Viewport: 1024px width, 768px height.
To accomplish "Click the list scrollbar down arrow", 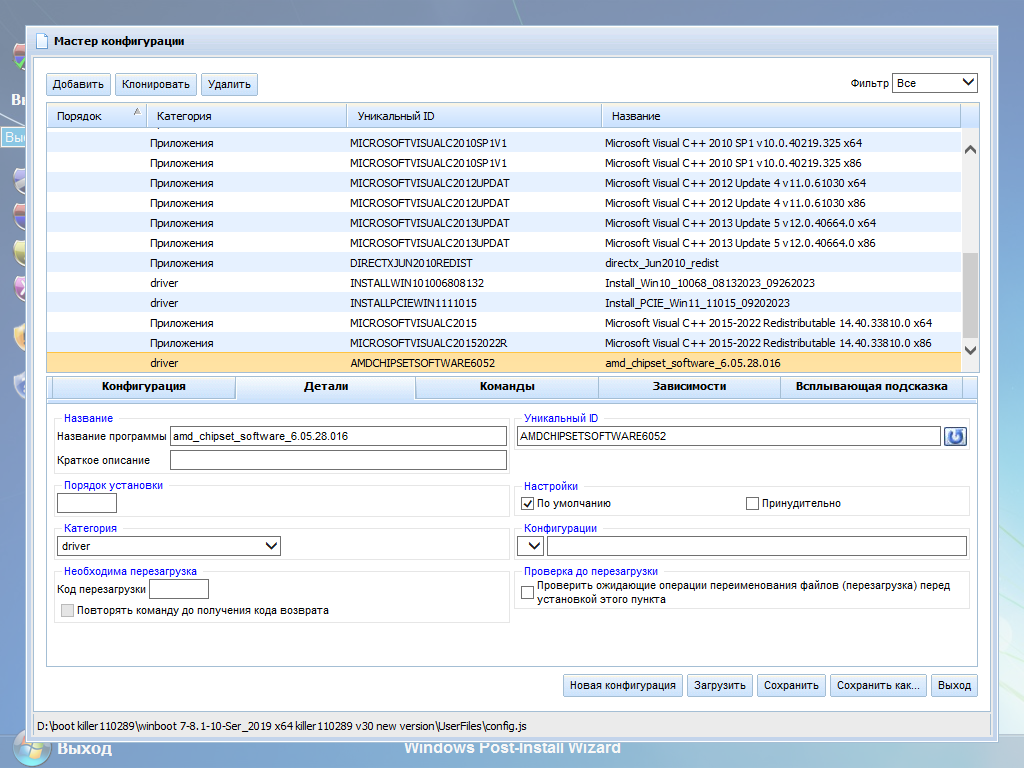I will pyautogui.click(x=969, y=350).
